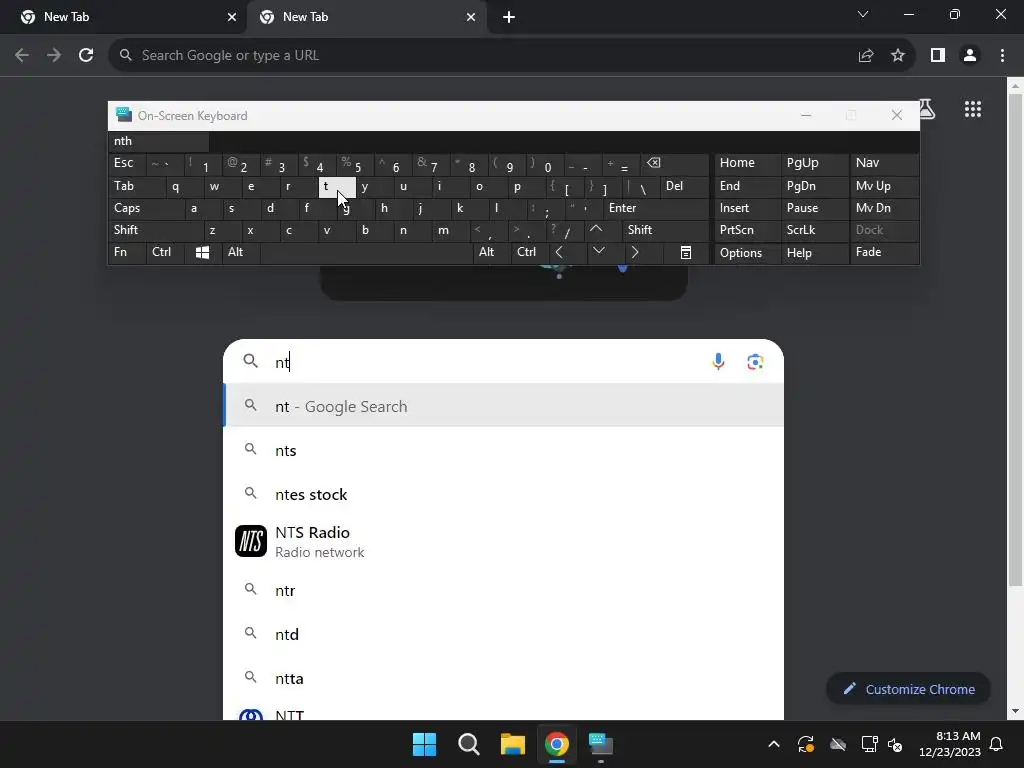1024x768 pixels.
Task: Select the 'nts' search suggestion
Action: click(x=504, y=450)
